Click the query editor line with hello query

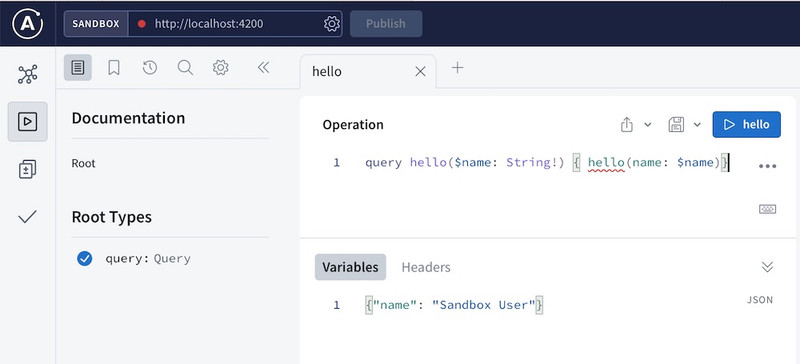click(x=548, y=163)
